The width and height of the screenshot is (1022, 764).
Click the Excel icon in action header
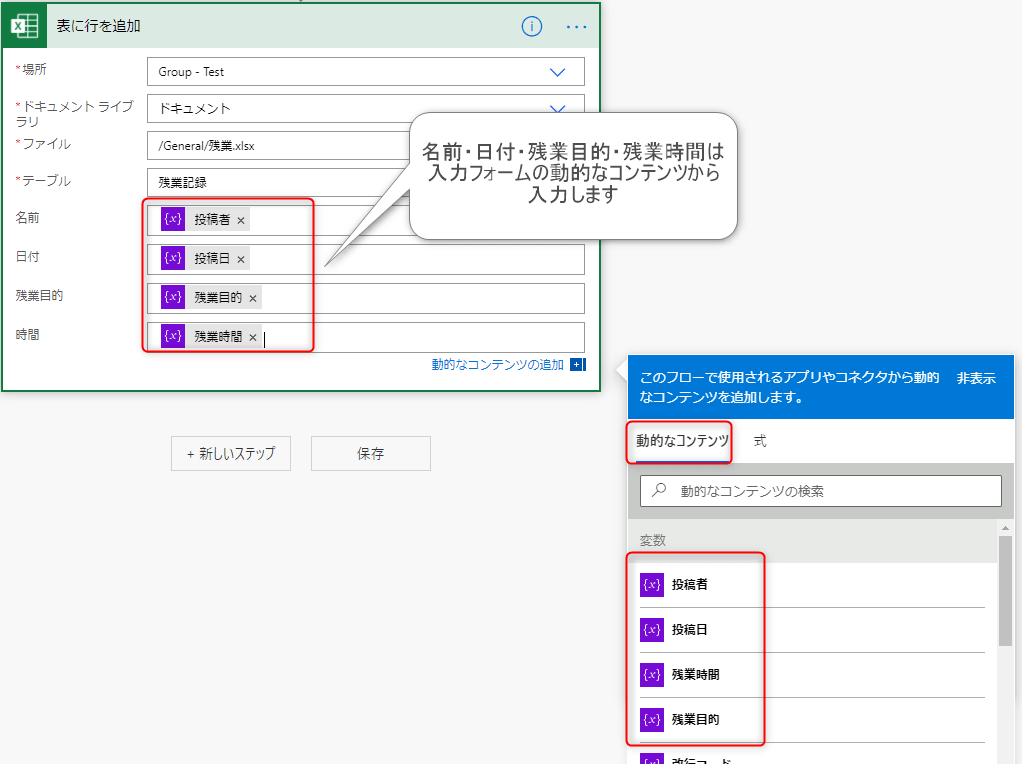click(x=25, y=26)
